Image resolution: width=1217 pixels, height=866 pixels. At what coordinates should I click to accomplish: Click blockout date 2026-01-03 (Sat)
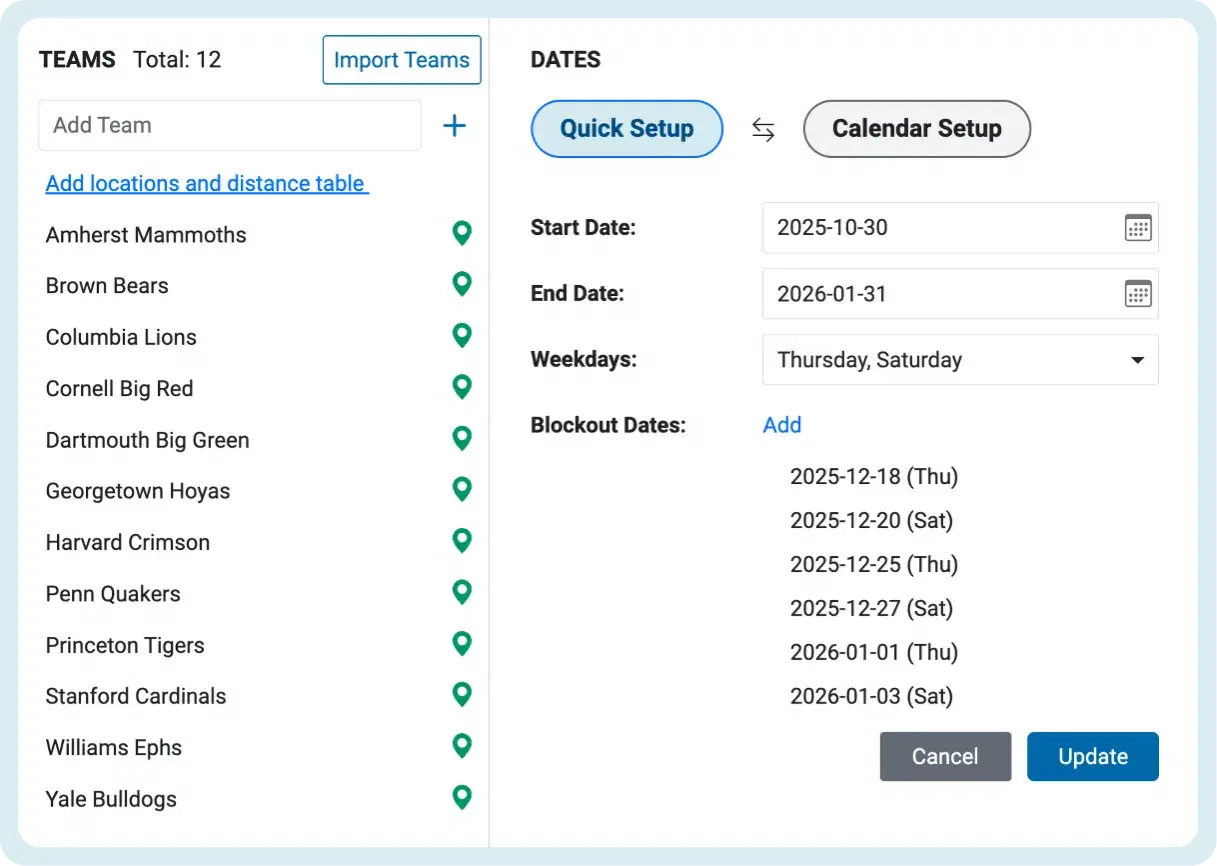(871, 696)
